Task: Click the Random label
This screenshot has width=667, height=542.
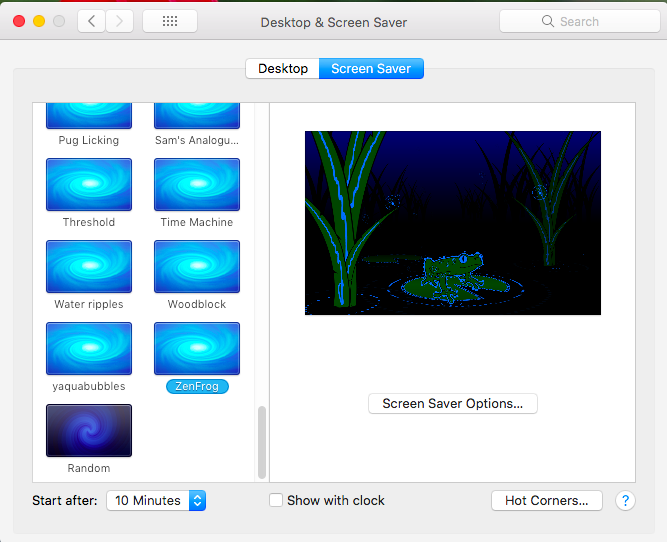Action: (89, 468)
